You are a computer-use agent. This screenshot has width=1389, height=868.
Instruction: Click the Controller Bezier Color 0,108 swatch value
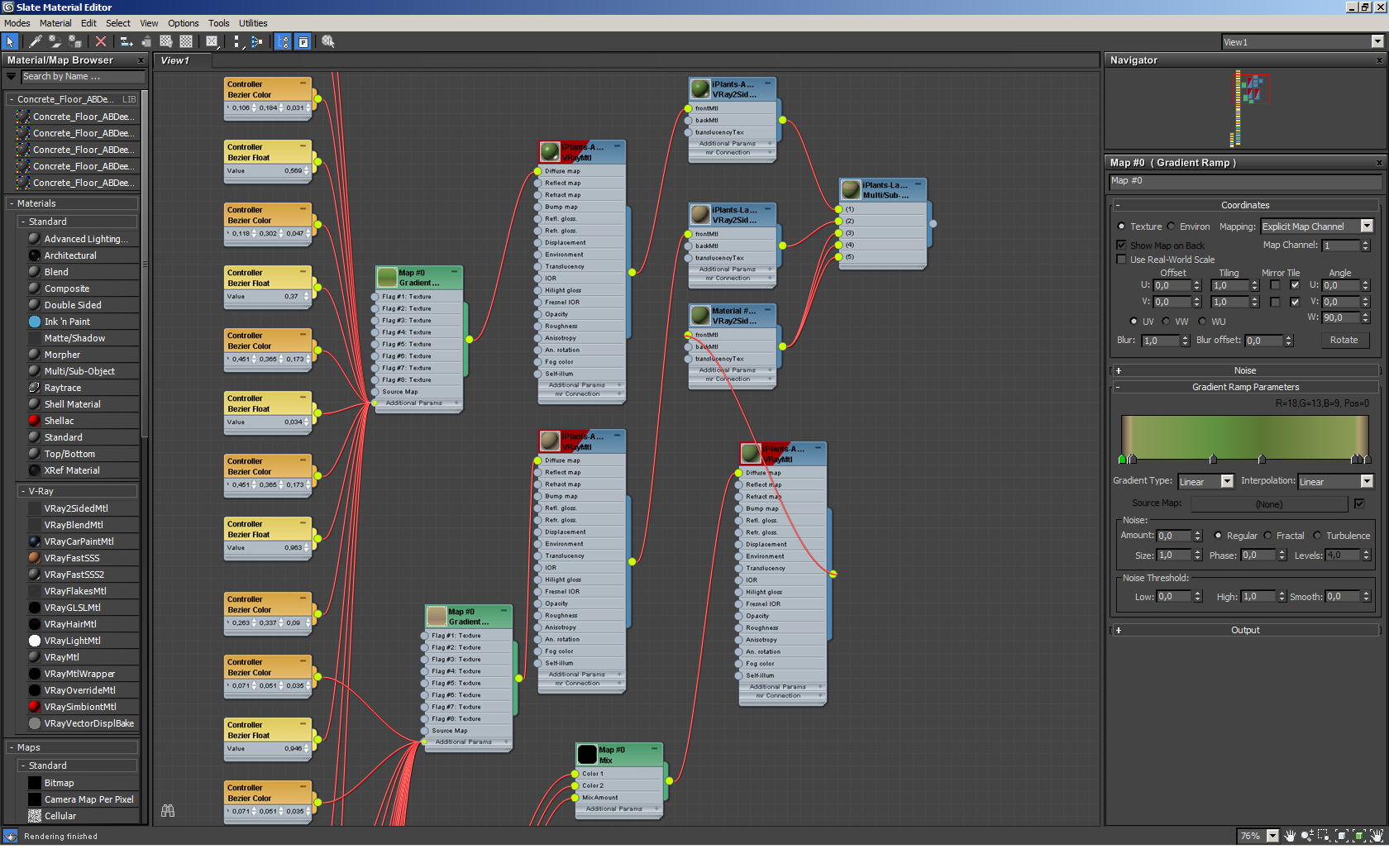coord(241,107)
